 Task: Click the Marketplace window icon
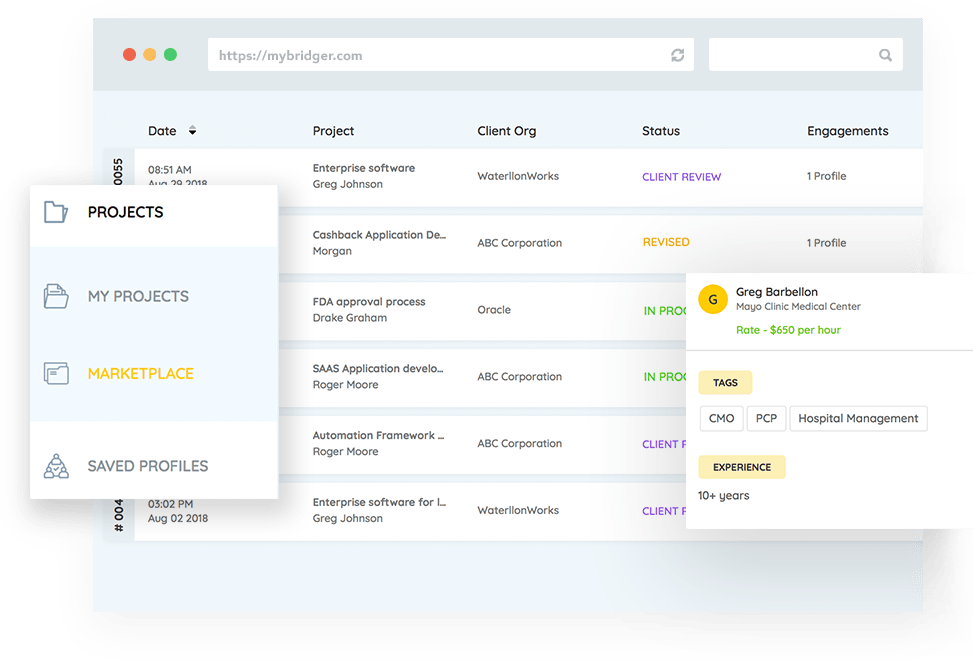[56, 374]
